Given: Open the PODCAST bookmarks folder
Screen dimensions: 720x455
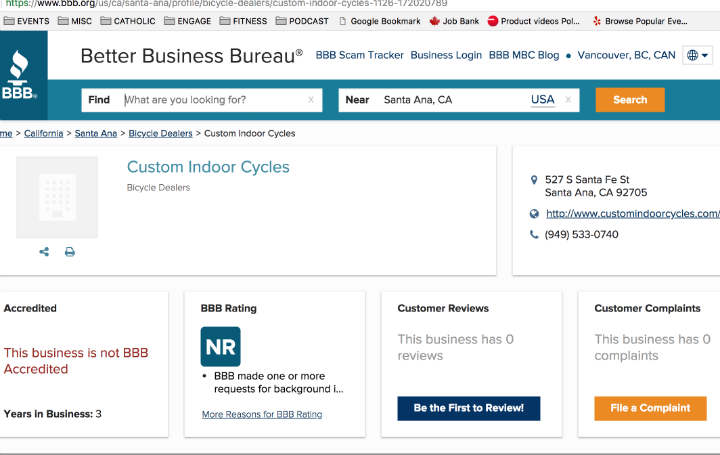Looking at the screenshot, I should (x=302, y=21).
